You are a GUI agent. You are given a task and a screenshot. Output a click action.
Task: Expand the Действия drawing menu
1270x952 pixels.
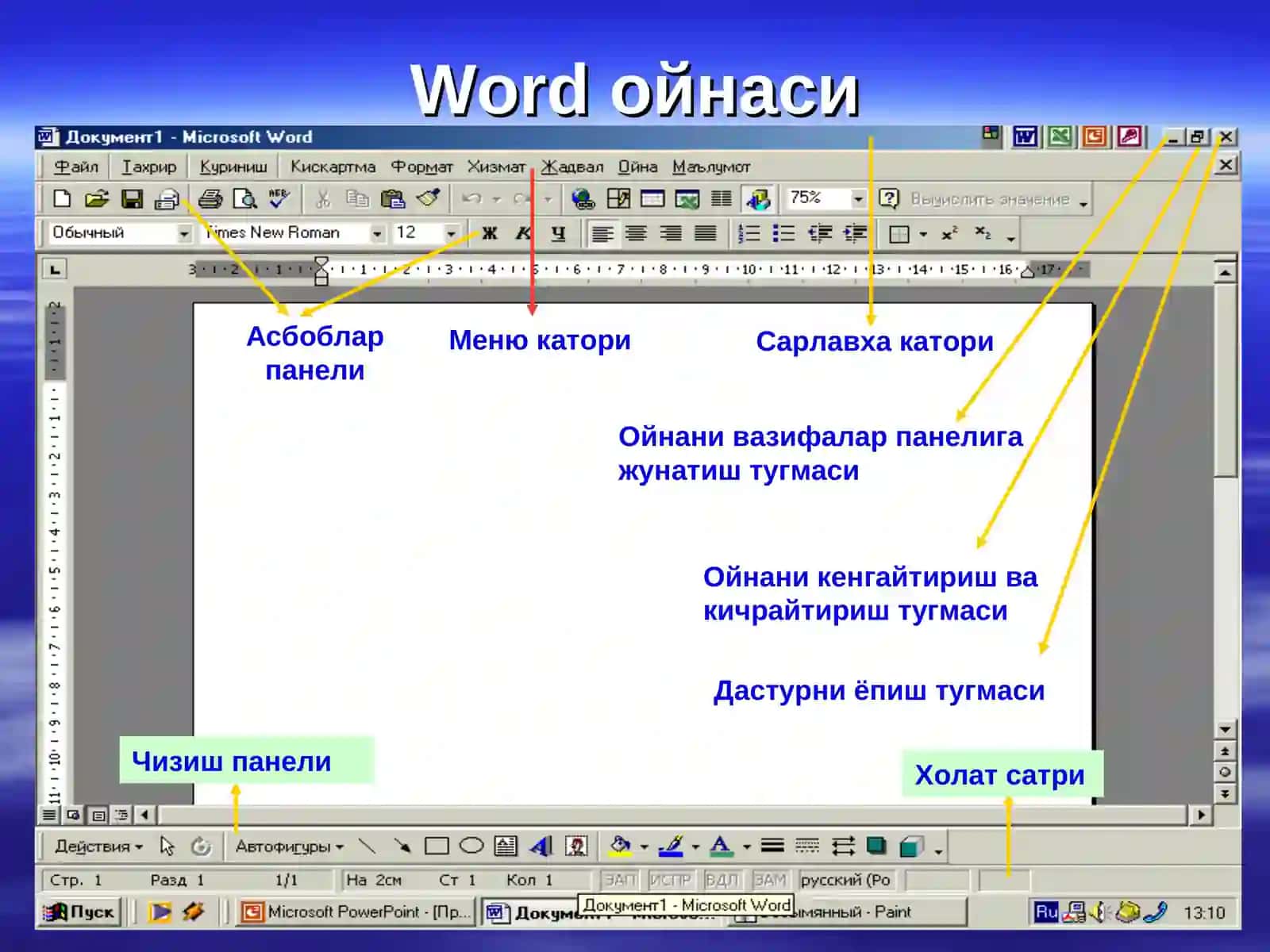[x=98, y=846]
